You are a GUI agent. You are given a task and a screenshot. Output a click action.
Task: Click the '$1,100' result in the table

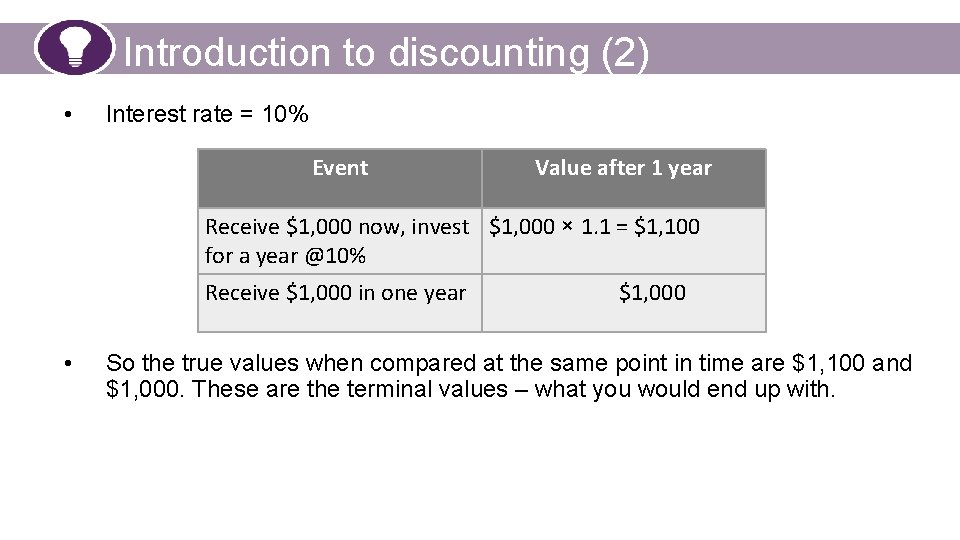coord(667,227)
